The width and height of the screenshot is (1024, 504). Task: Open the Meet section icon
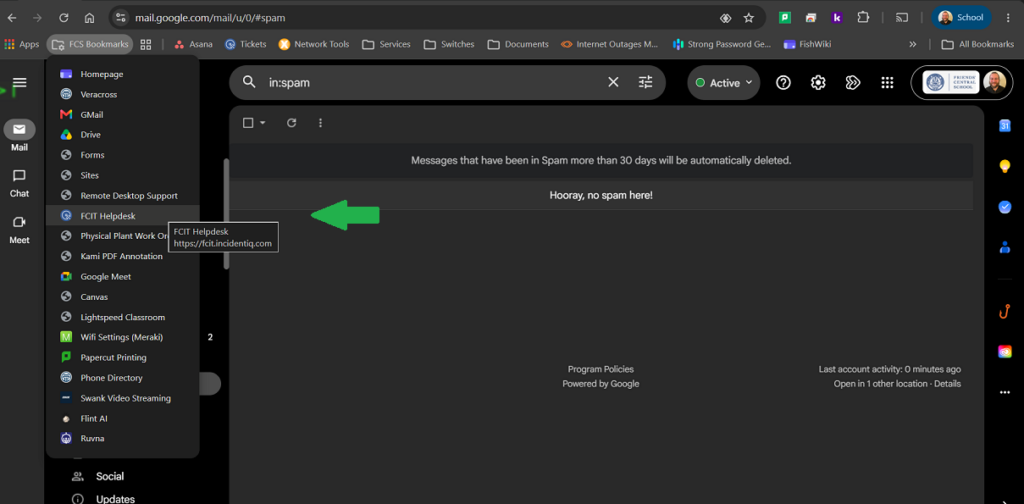pos(20,222)
